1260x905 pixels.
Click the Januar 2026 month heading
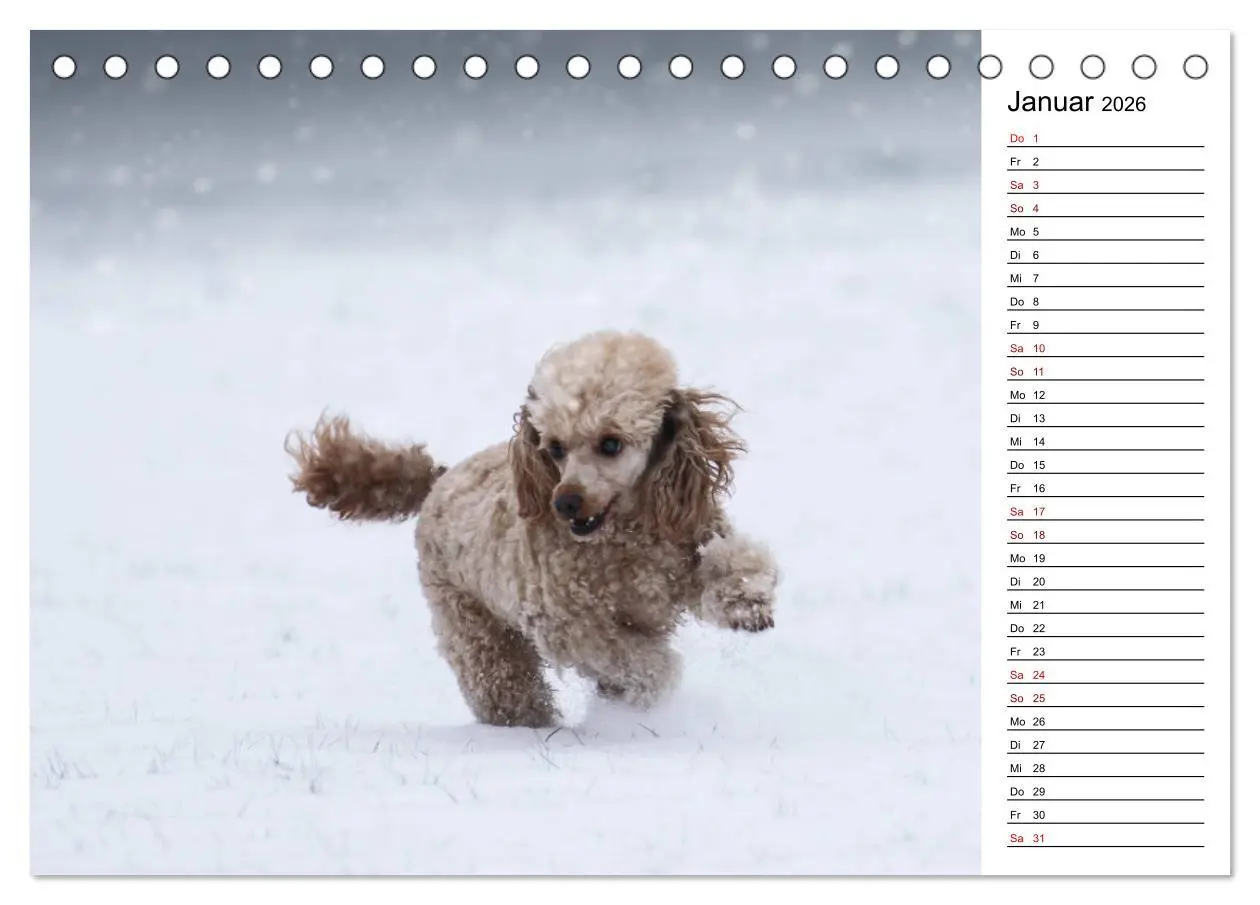click(x=1076, y=102)
